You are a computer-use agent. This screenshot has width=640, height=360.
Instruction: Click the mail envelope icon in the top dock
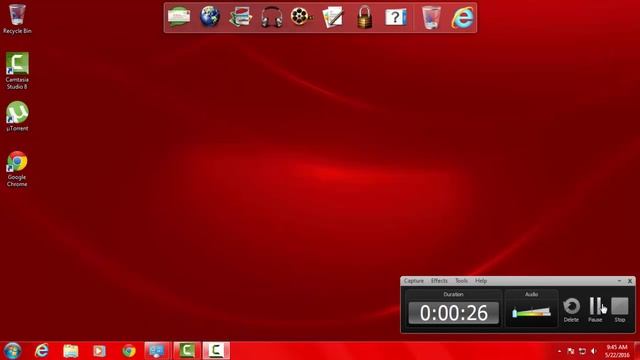coord(179,17)
